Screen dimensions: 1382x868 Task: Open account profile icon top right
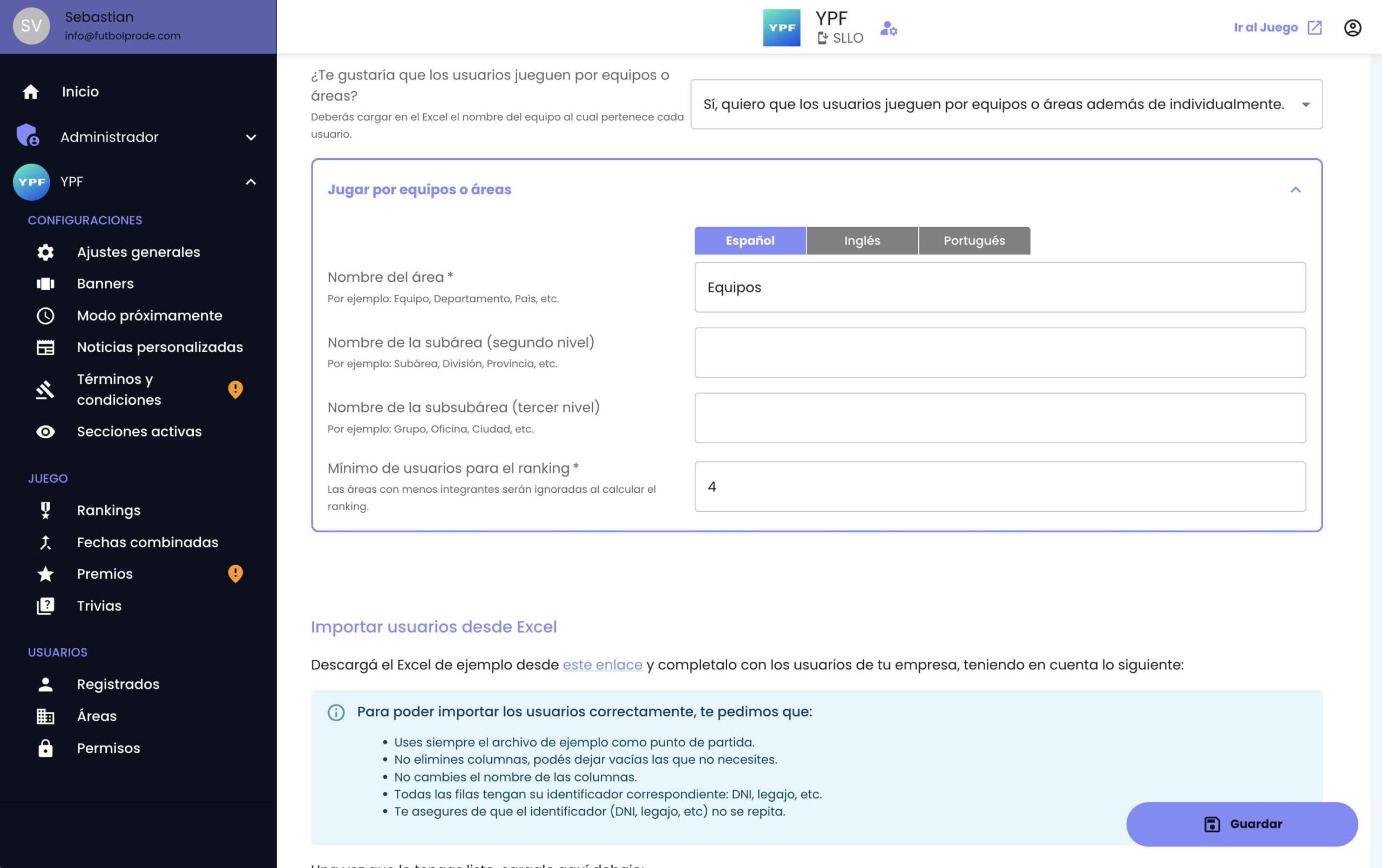1352,28
